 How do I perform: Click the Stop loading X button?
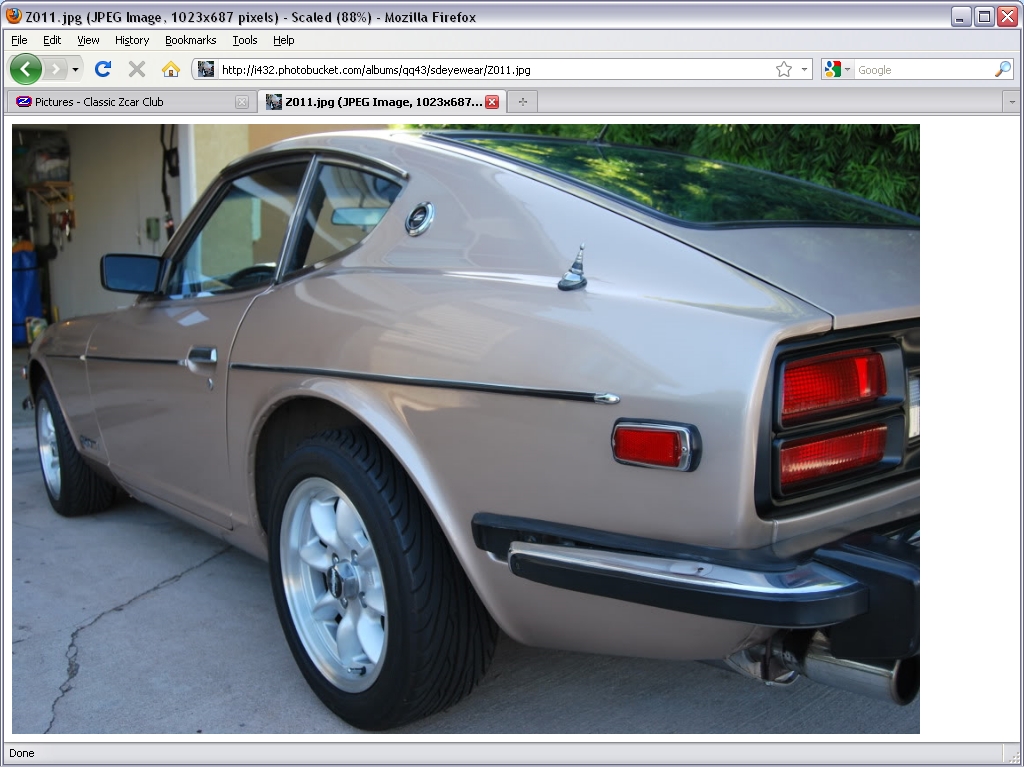click(137, 69)
